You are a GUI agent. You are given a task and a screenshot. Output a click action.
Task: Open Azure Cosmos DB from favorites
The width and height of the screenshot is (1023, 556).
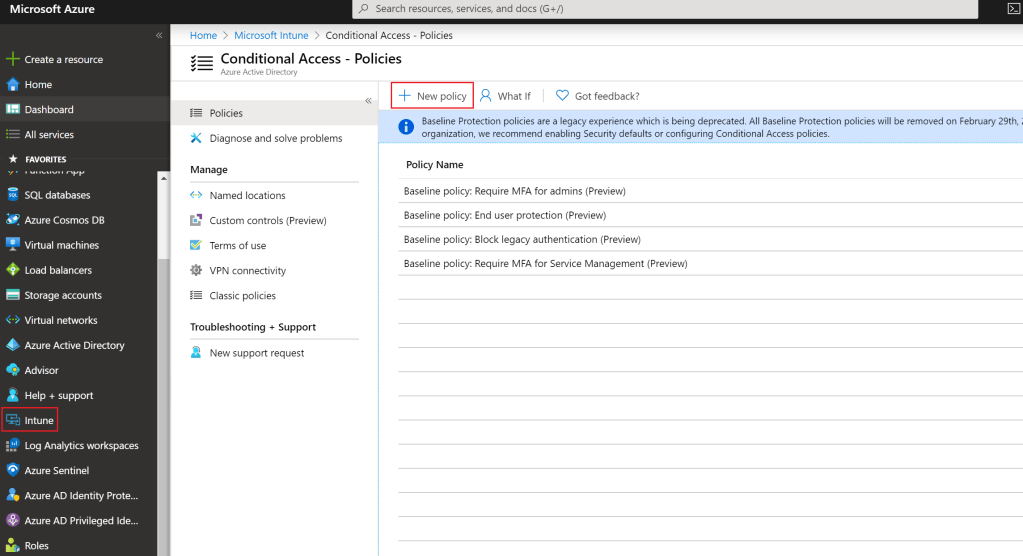click(64, 220)
